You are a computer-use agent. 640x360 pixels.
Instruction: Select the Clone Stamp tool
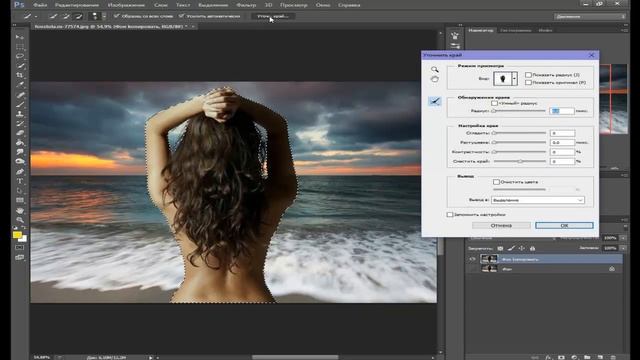pyautogui.click(x=20, y=114)
